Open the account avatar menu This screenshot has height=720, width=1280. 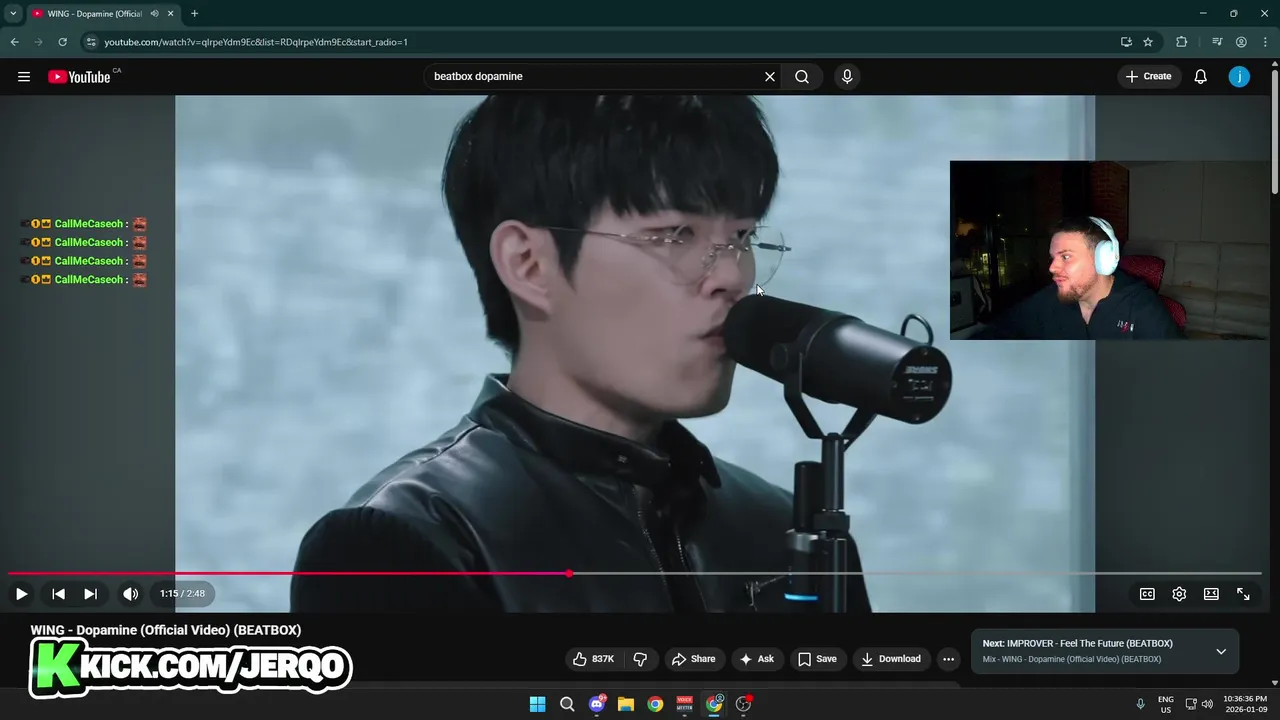pyautogui.click(x=1239, y=77)
